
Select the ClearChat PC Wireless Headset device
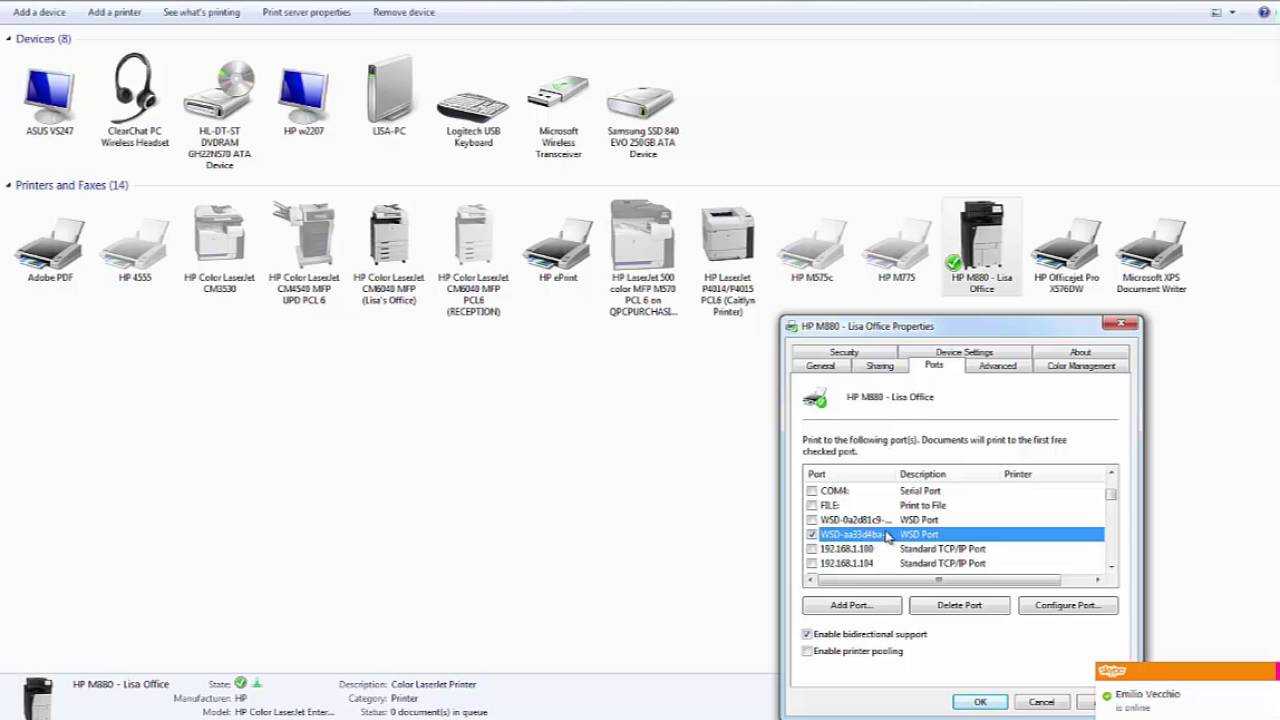[x=134, y=101]
